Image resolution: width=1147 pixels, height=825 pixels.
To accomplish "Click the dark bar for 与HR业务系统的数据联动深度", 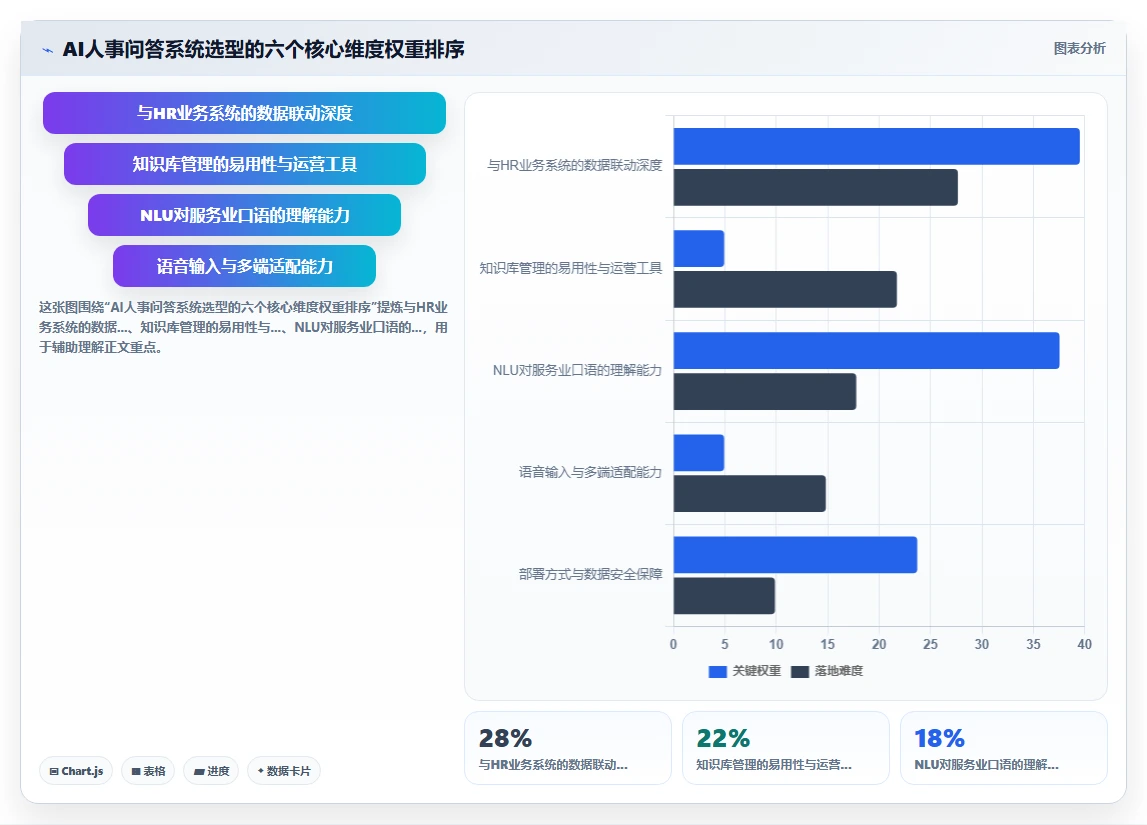I will [x=816, y=187].
